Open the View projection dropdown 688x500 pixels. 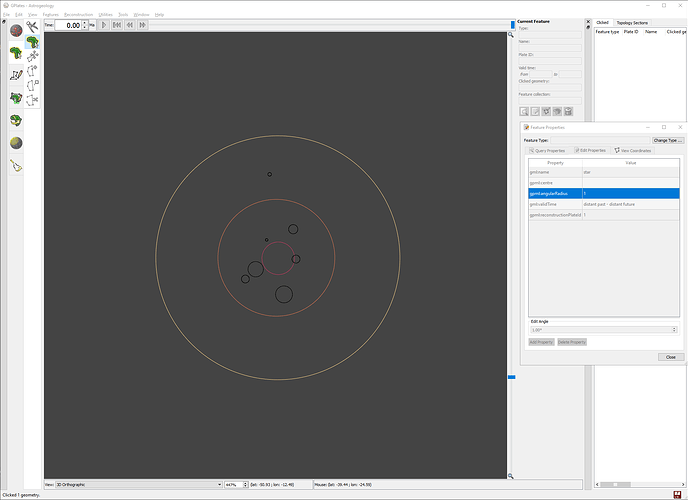click(x=139, y=485)
